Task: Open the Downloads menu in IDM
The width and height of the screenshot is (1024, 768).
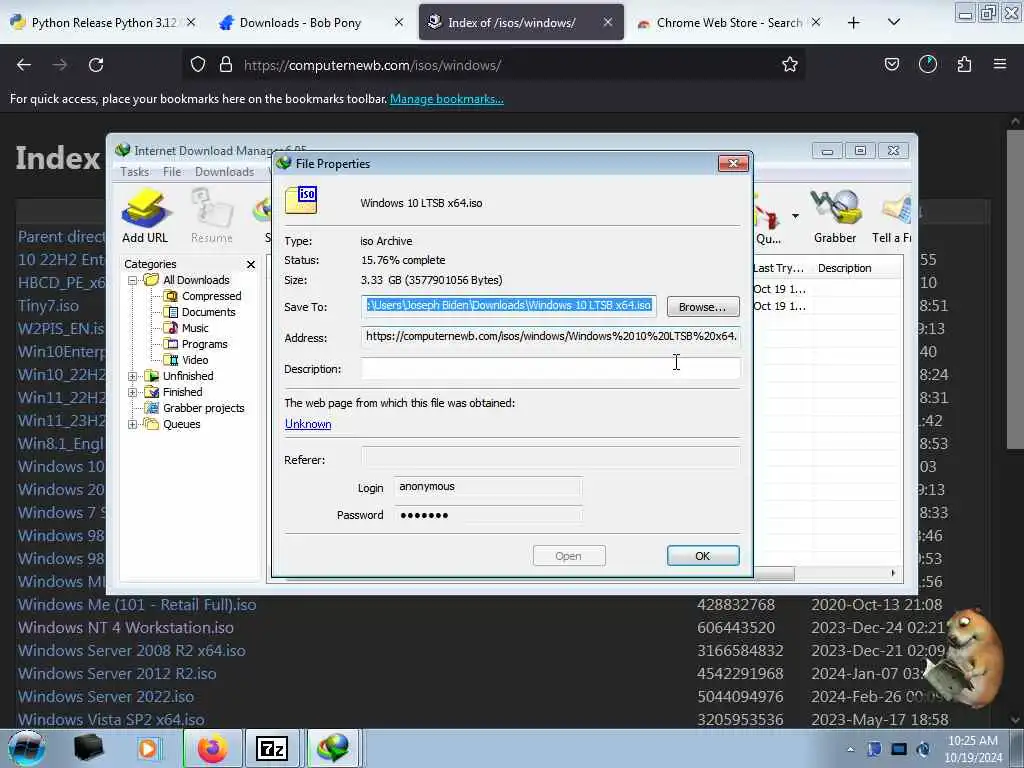Action: [x=224, y=172]
